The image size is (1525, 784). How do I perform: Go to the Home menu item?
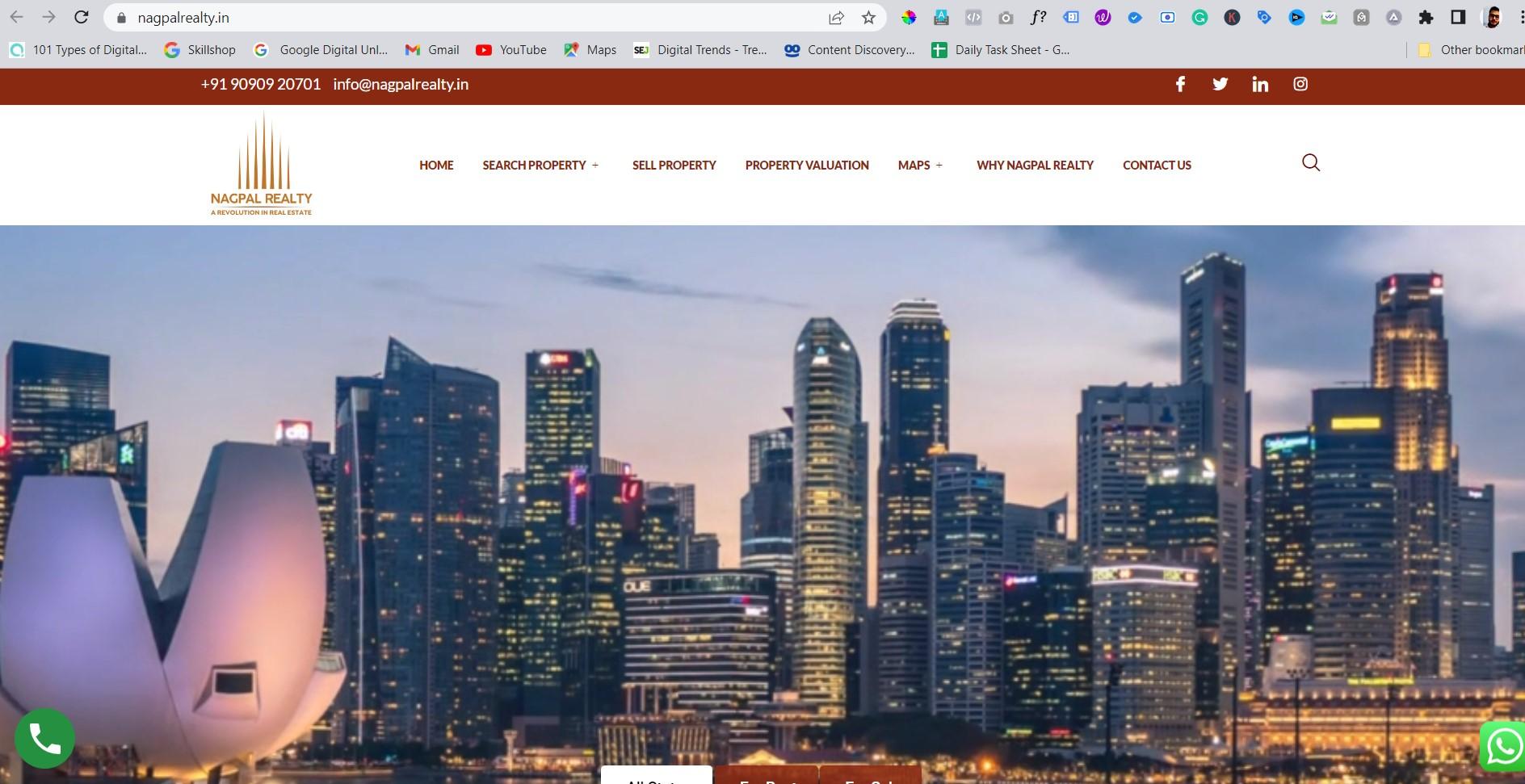pos(436,166)
